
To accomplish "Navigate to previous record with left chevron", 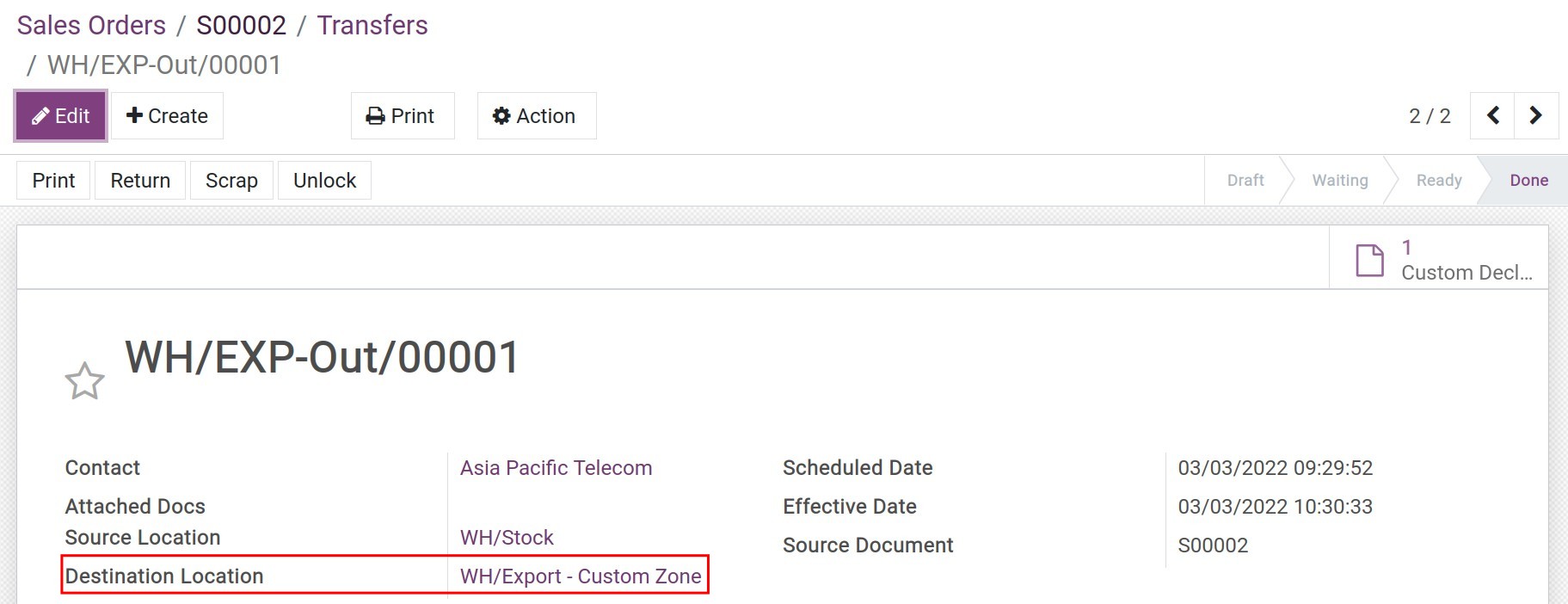I will point(1491,114).
